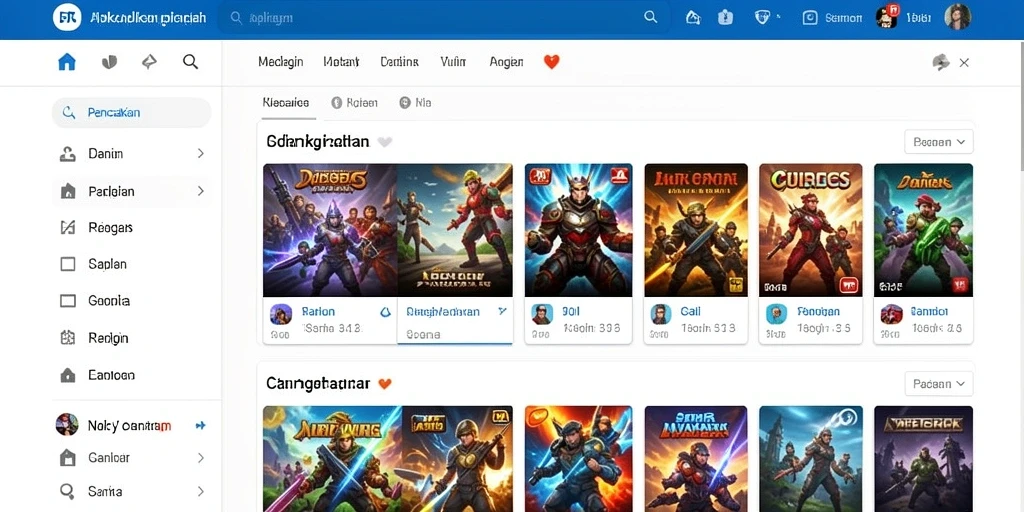Image resolution: width=1024 pixels, height=512 pixels.
Task: Switch to the Vuinr tab
Action: click(x=453, y=62)
